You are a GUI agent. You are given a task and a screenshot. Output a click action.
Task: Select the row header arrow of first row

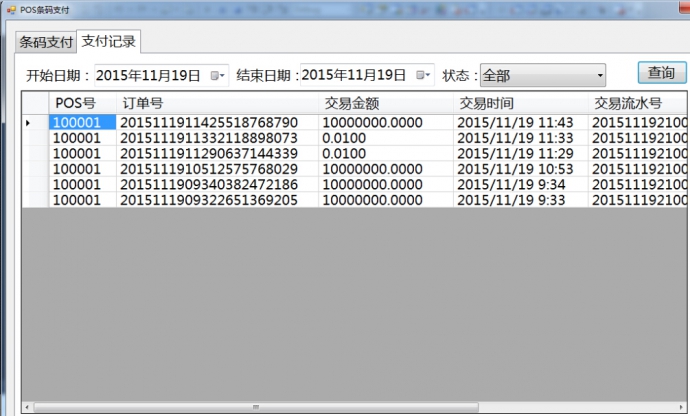coord(35,122)
